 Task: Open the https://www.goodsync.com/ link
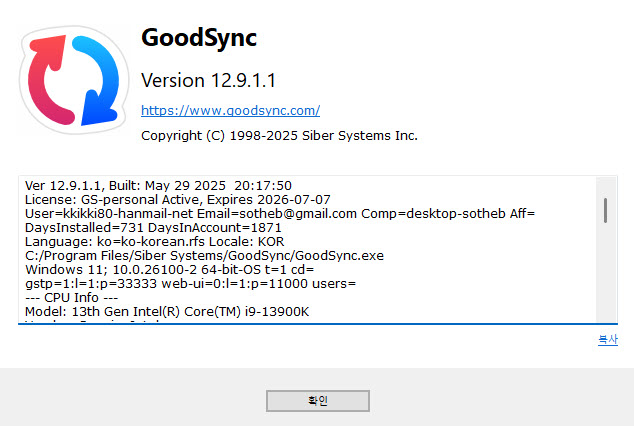tap(230, 110)
